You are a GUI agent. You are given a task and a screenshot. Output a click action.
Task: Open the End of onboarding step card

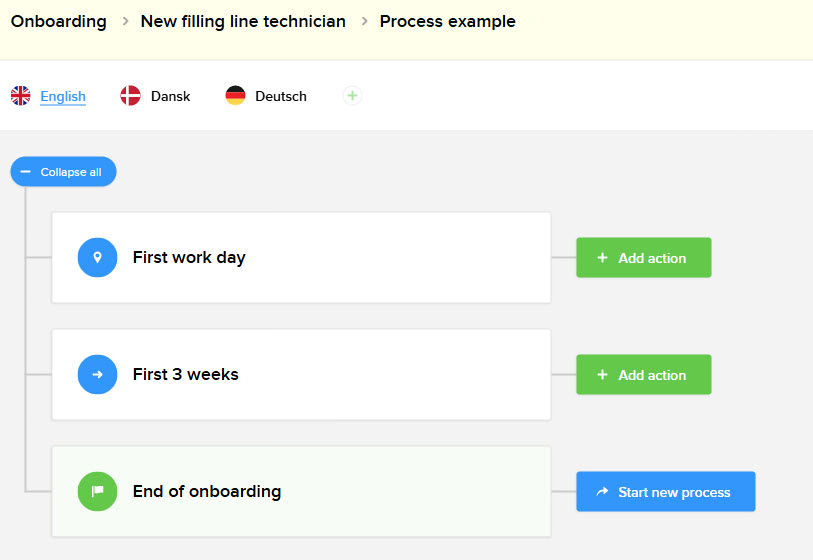(300, 492)
